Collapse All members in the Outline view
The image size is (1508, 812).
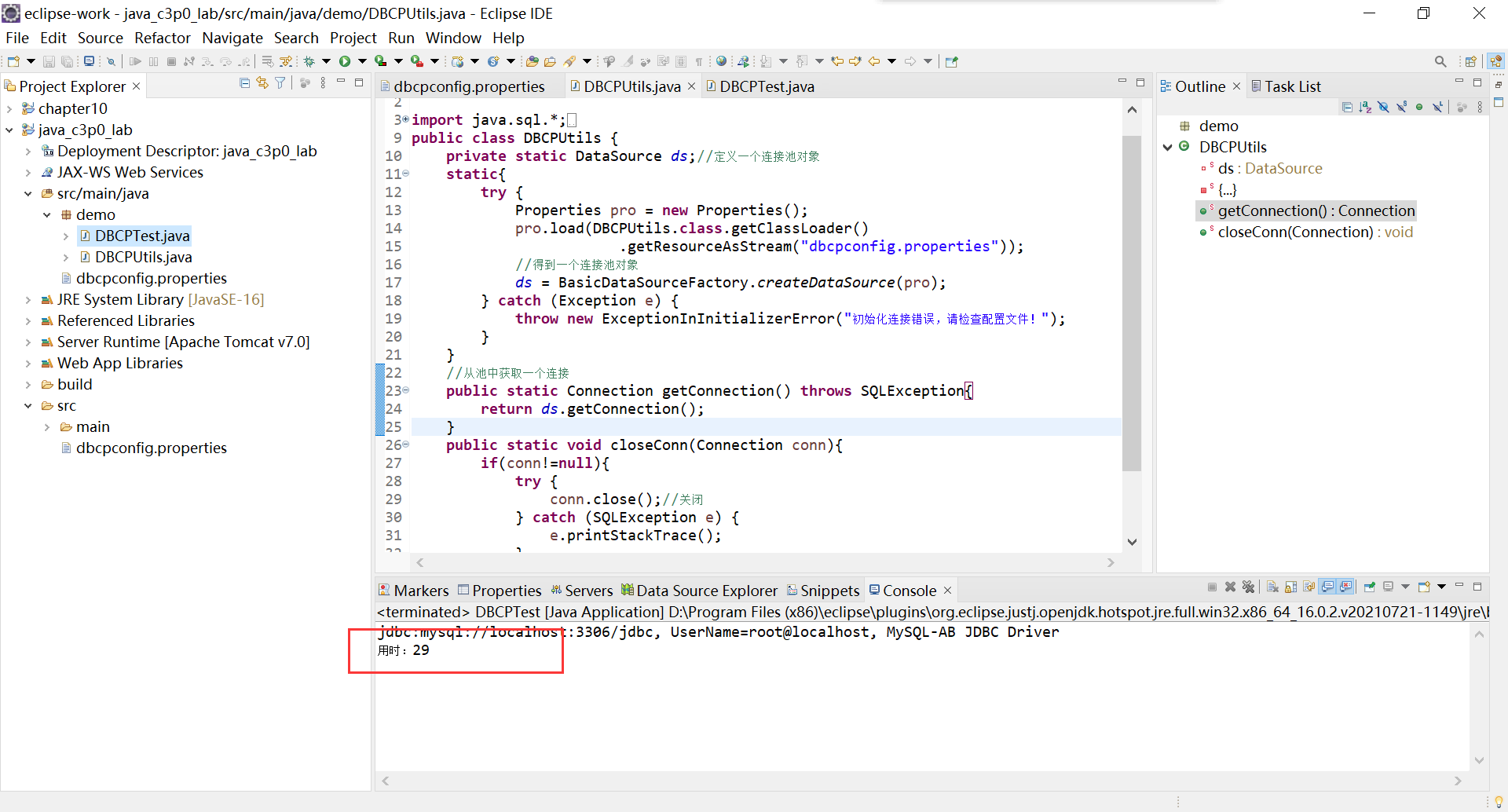point(1347,107)
